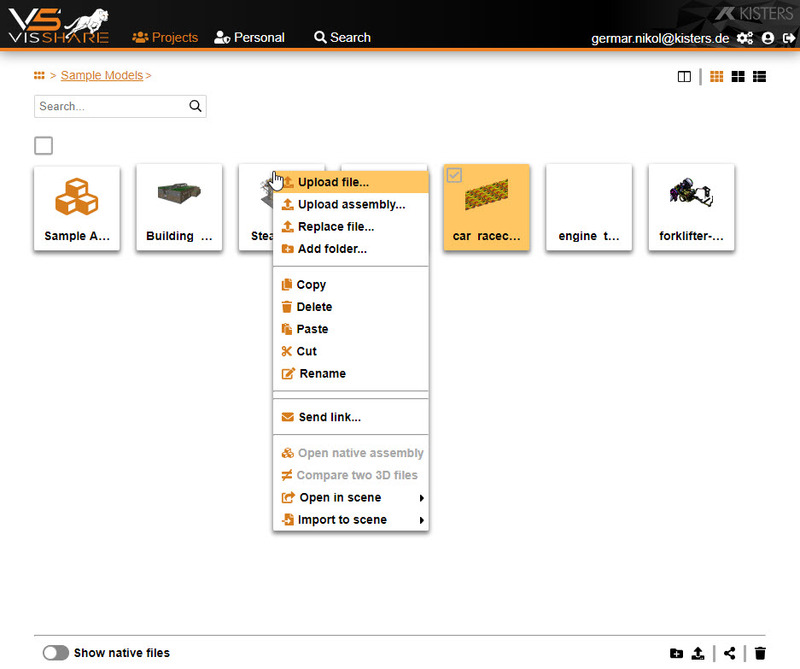Switch to the Personal tab
The height and width of the screenshot is (669, 800).
click(249, 37)
